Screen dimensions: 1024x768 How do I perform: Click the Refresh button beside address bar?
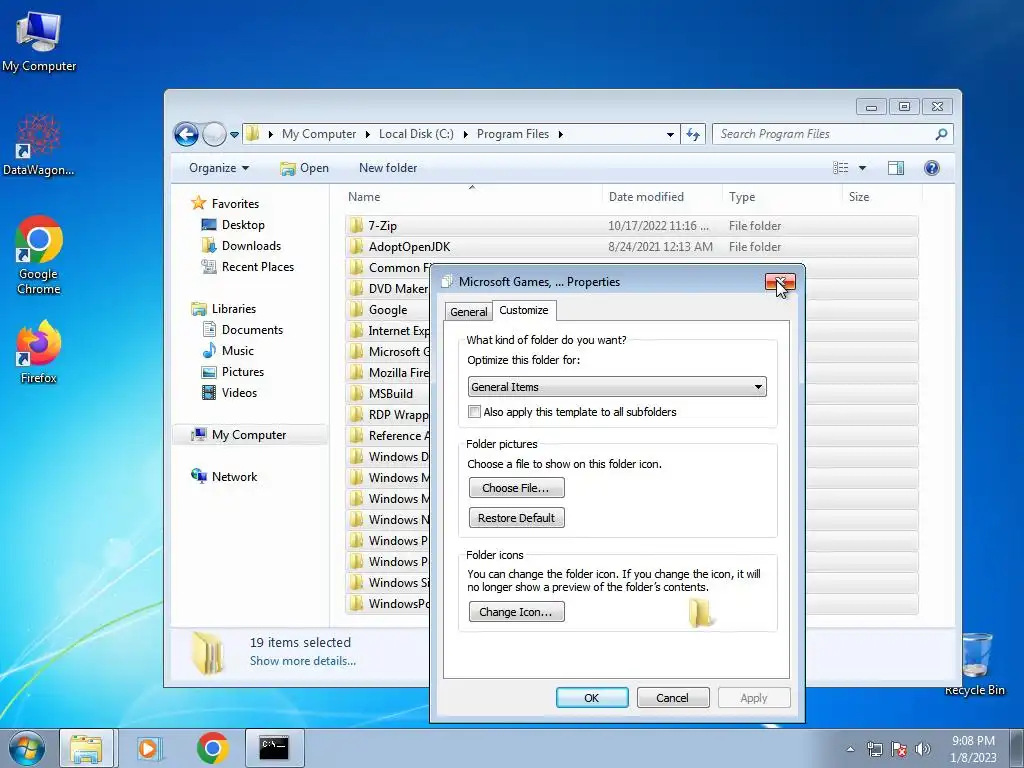click(x=693, y=135)
